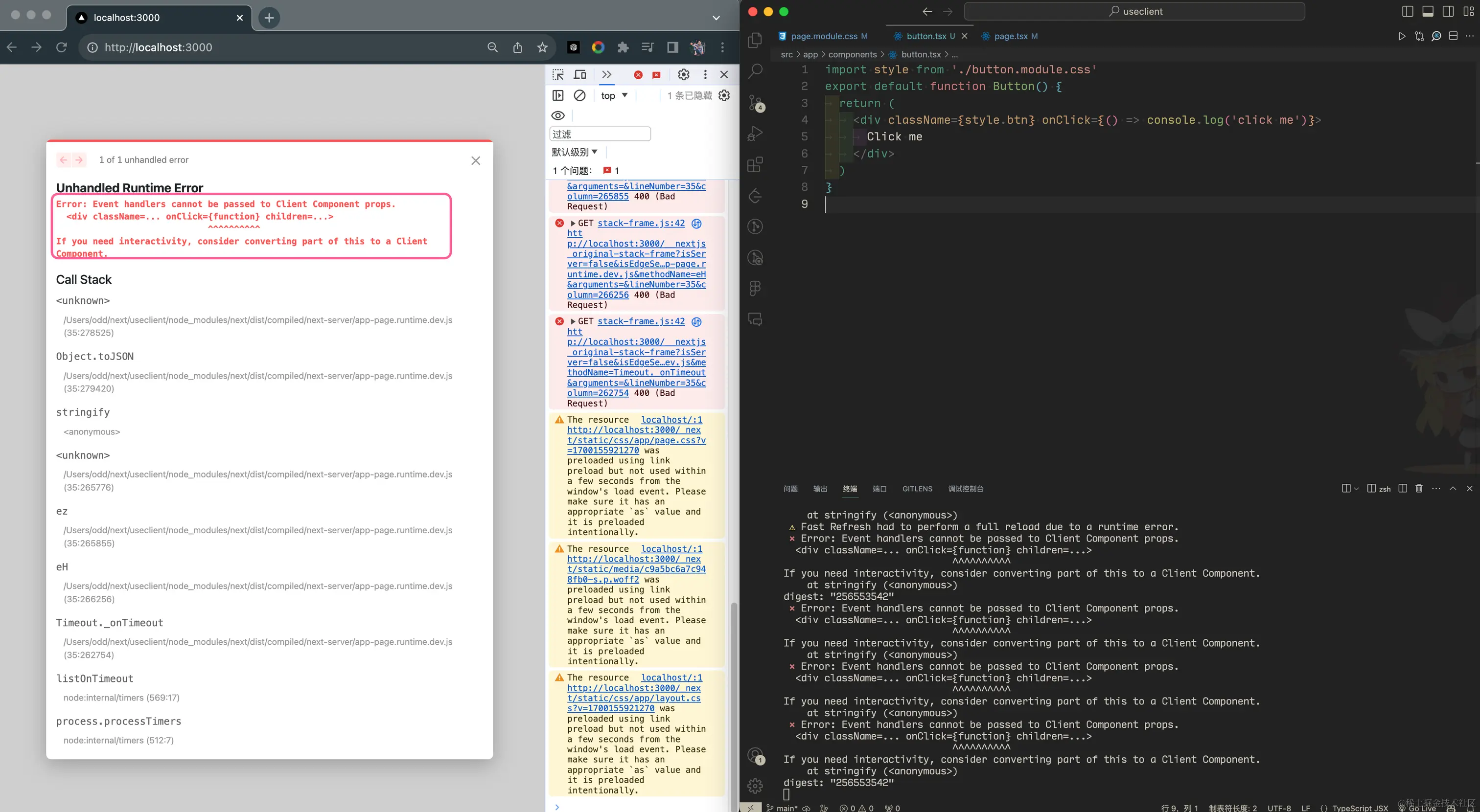Open Chrome three-dot menu

(x=723, y=47)
